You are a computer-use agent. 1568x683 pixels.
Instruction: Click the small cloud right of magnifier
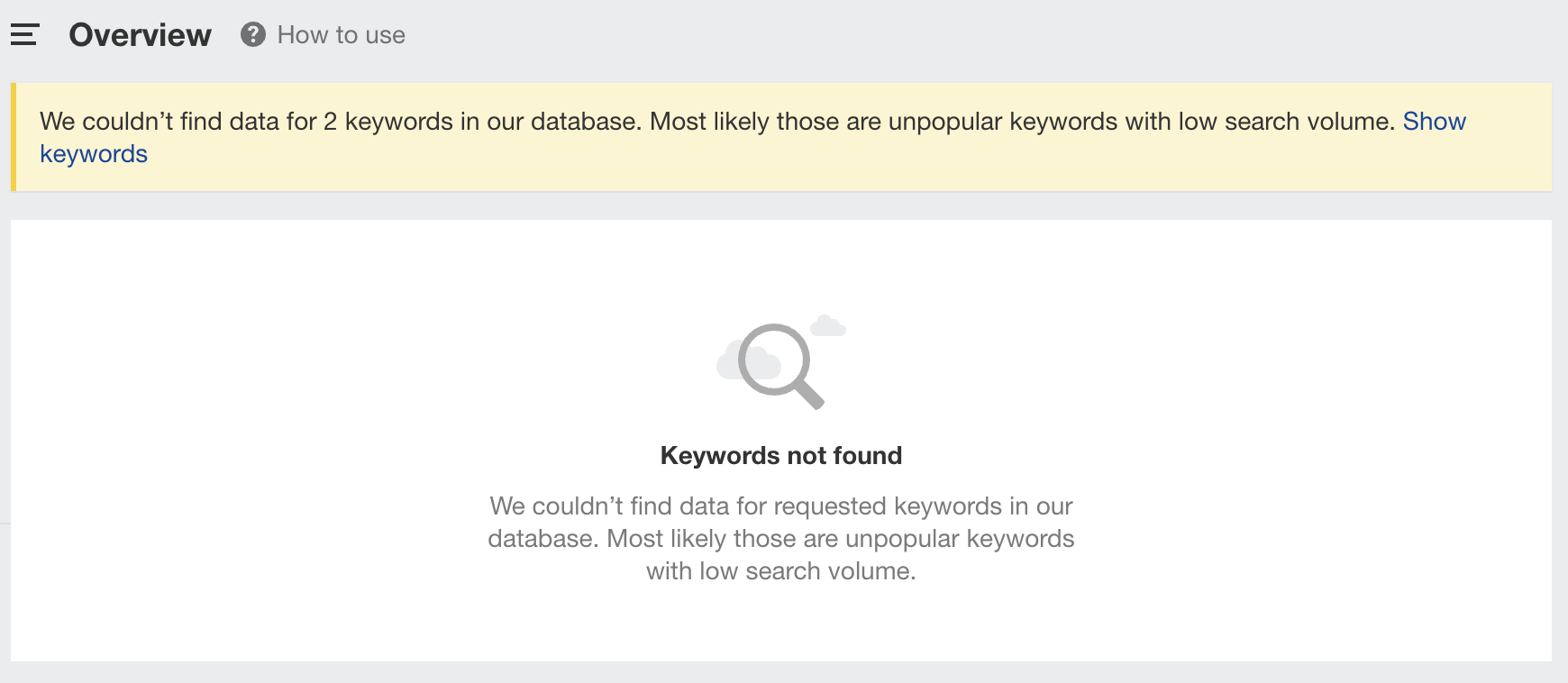click(827, 326)
